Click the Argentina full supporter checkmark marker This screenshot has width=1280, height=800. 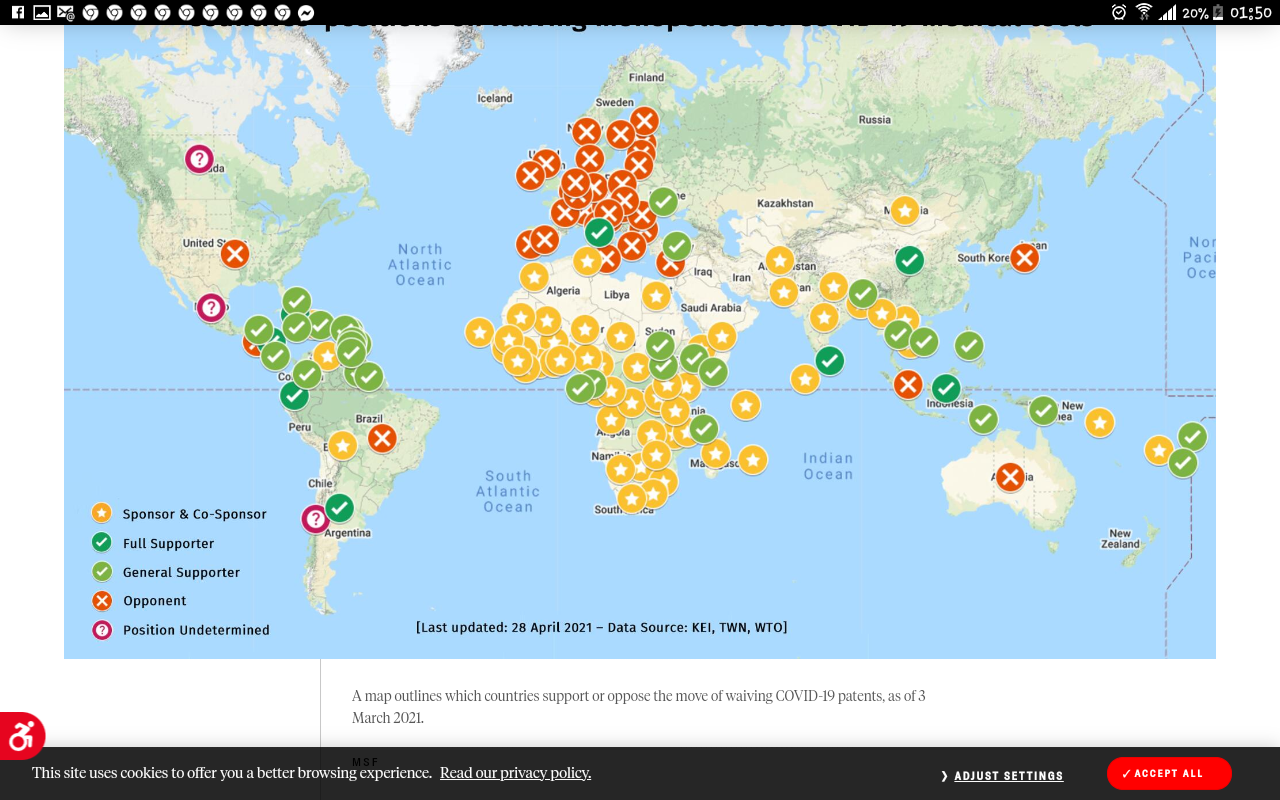[x=340, y=508]
